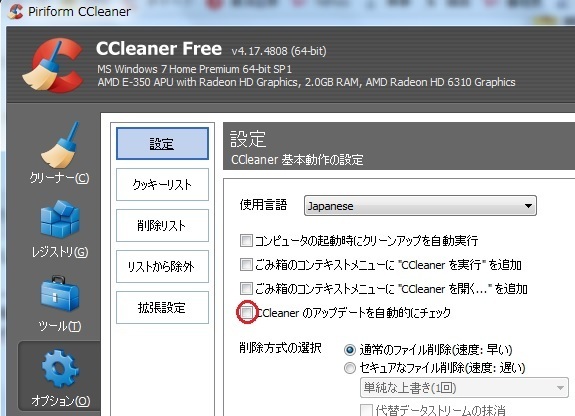Check 代替データストリームの抹消 checkbox
This screenshot has height=416, width=575.
point(366,410)
